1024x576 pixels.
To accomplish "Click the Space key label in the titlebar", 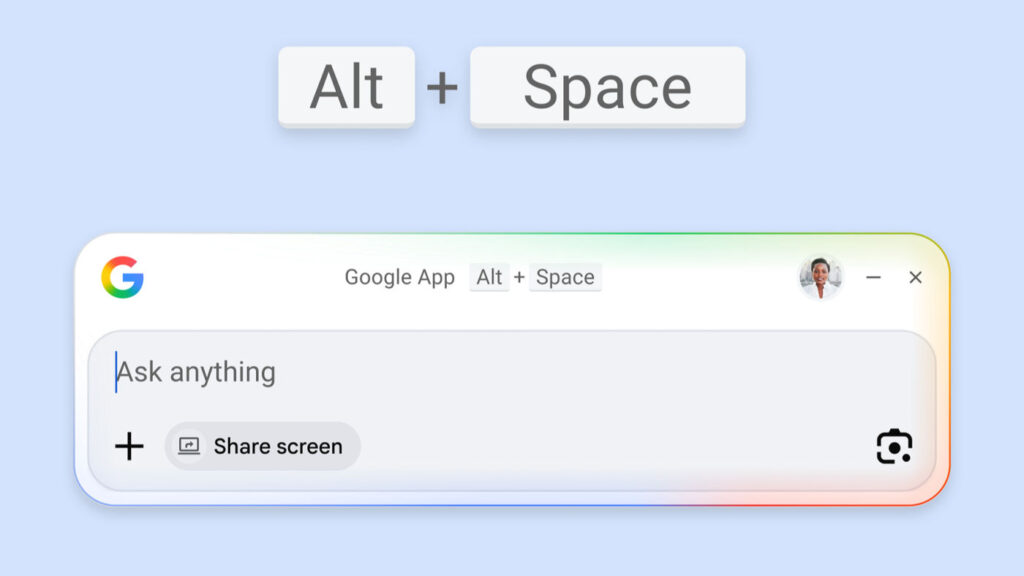I will tap(565, 277).
